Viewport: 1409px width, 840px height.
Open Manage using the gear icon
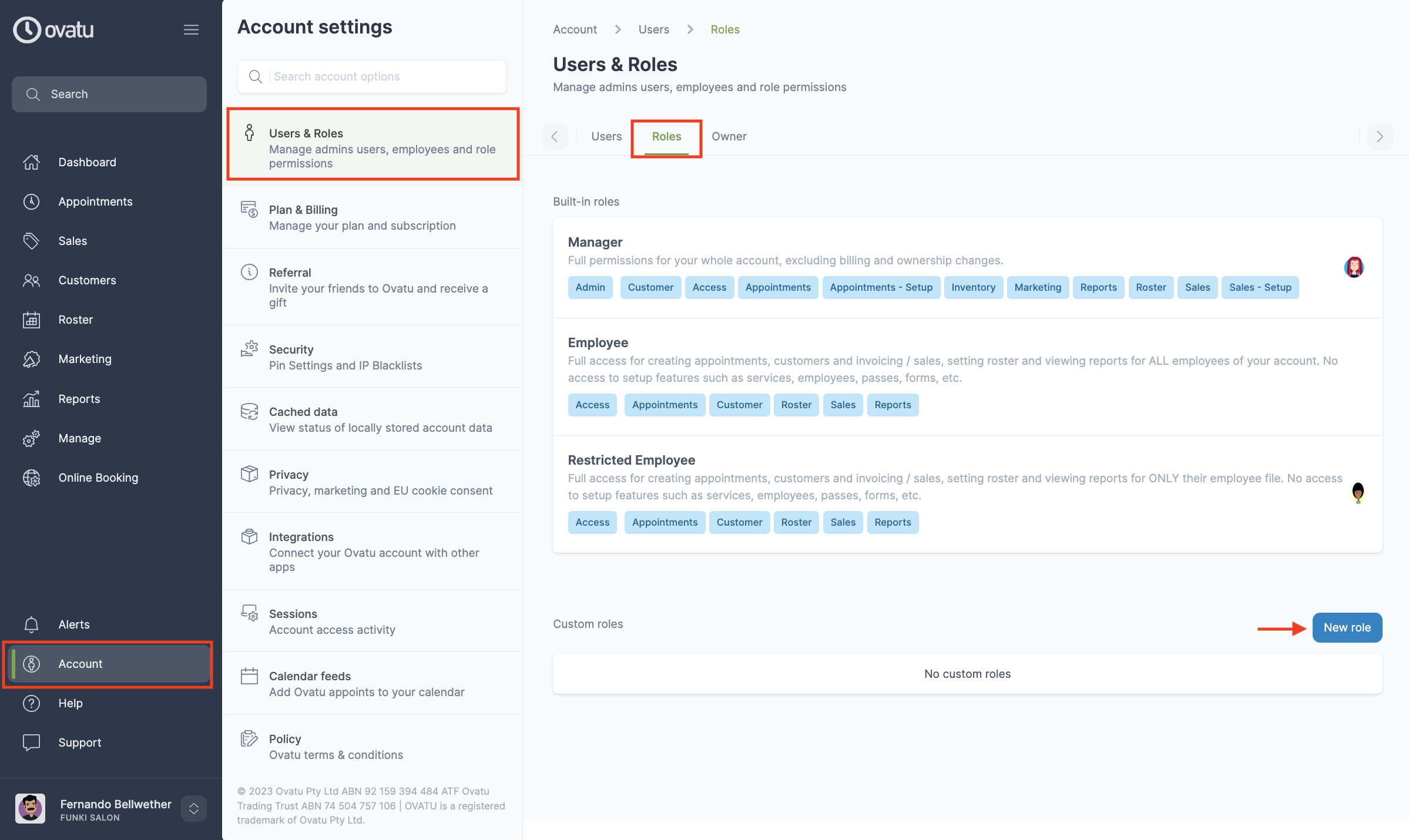pyautogui.click(x=31, y=438)
